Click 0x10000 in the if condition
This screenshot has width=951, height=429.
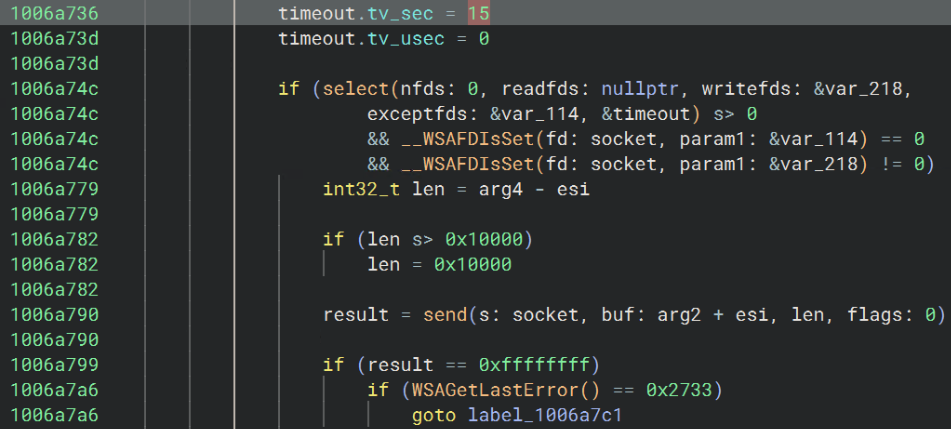[483, 240]
